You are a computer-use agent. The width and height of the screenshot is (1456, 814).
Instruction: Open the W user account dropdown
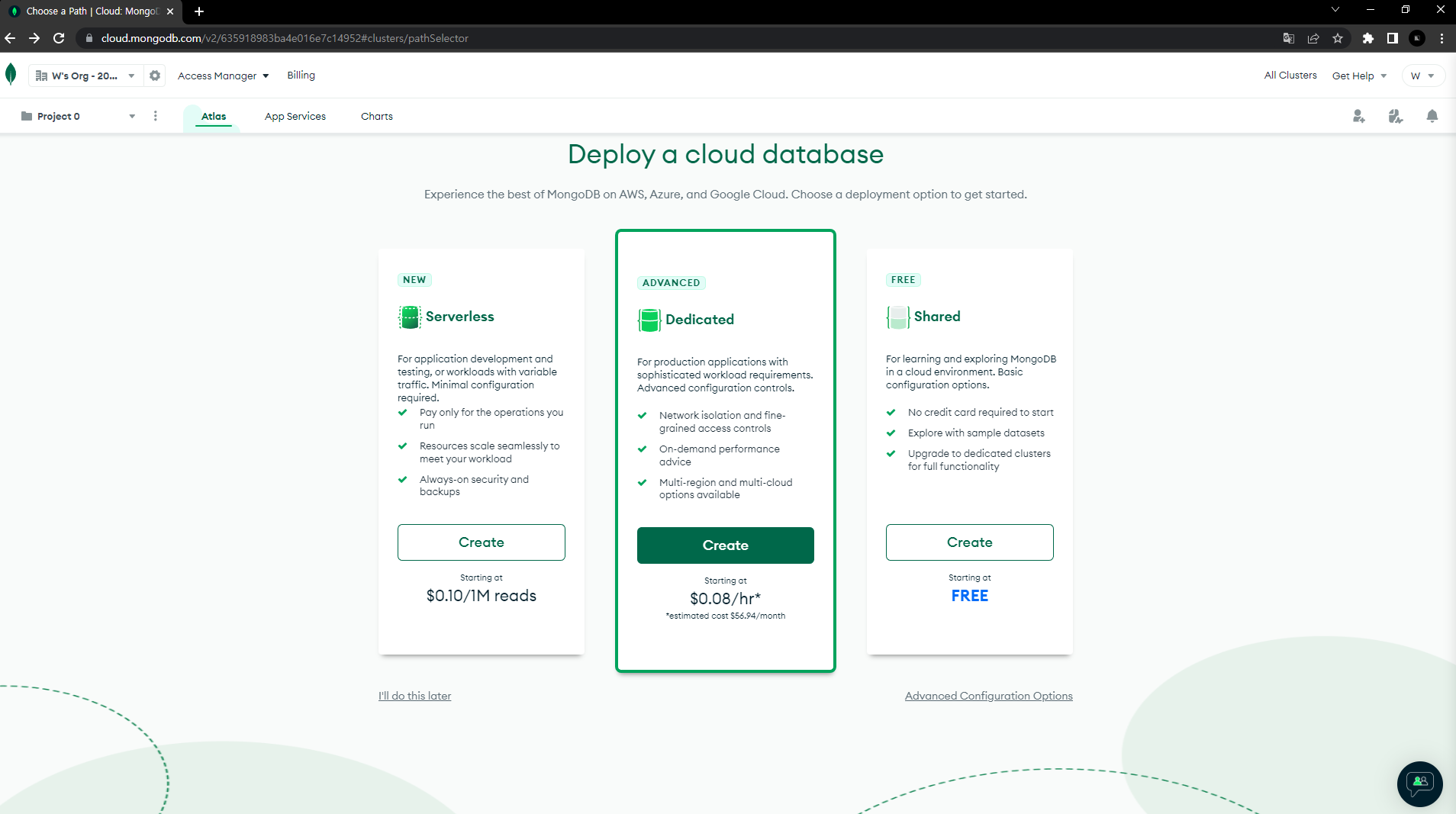coord(1422,76)
